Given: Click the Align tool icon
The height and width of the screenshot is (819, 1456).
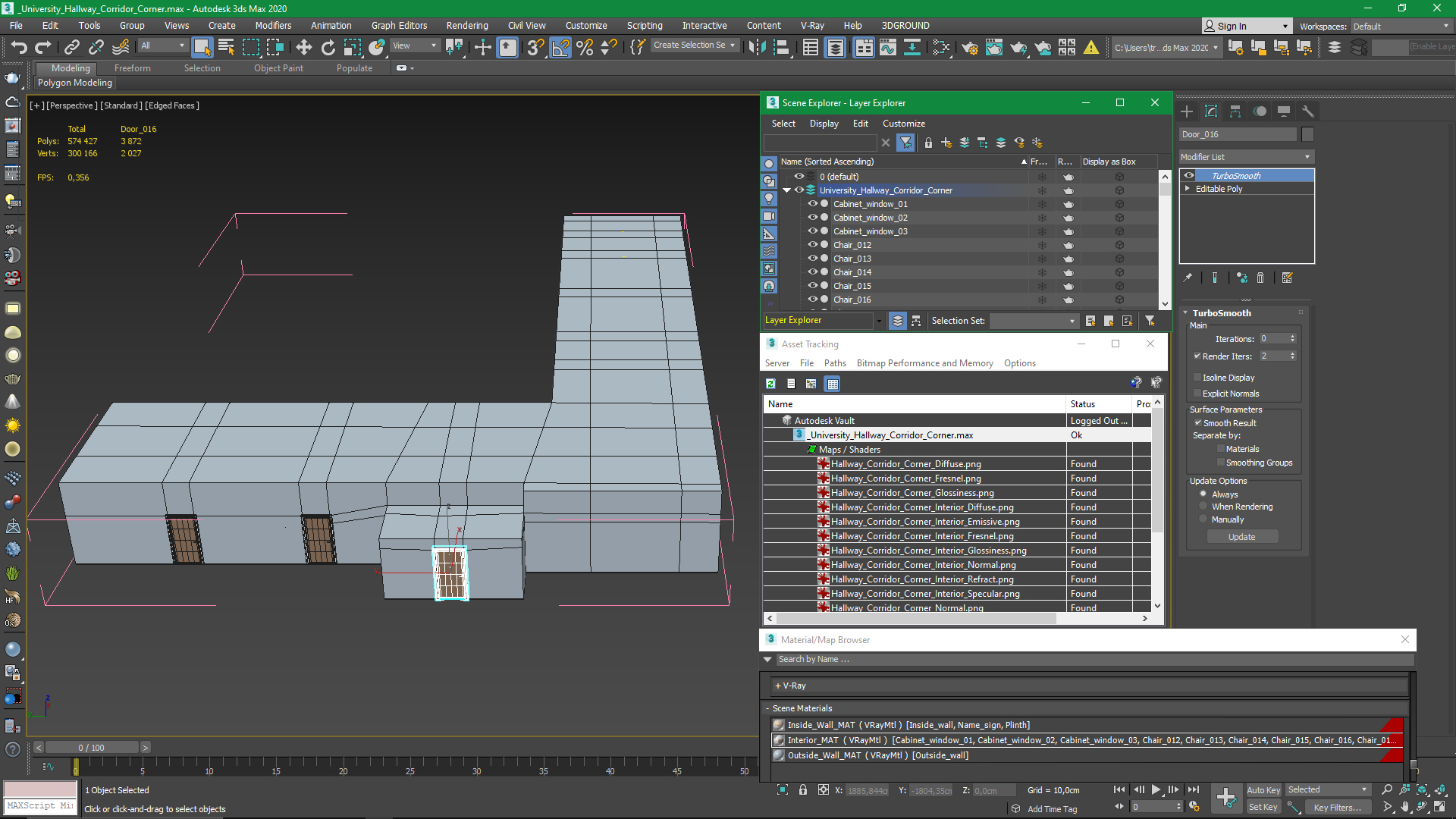Looking at the screenshot, I should click(x=782, y=47).
